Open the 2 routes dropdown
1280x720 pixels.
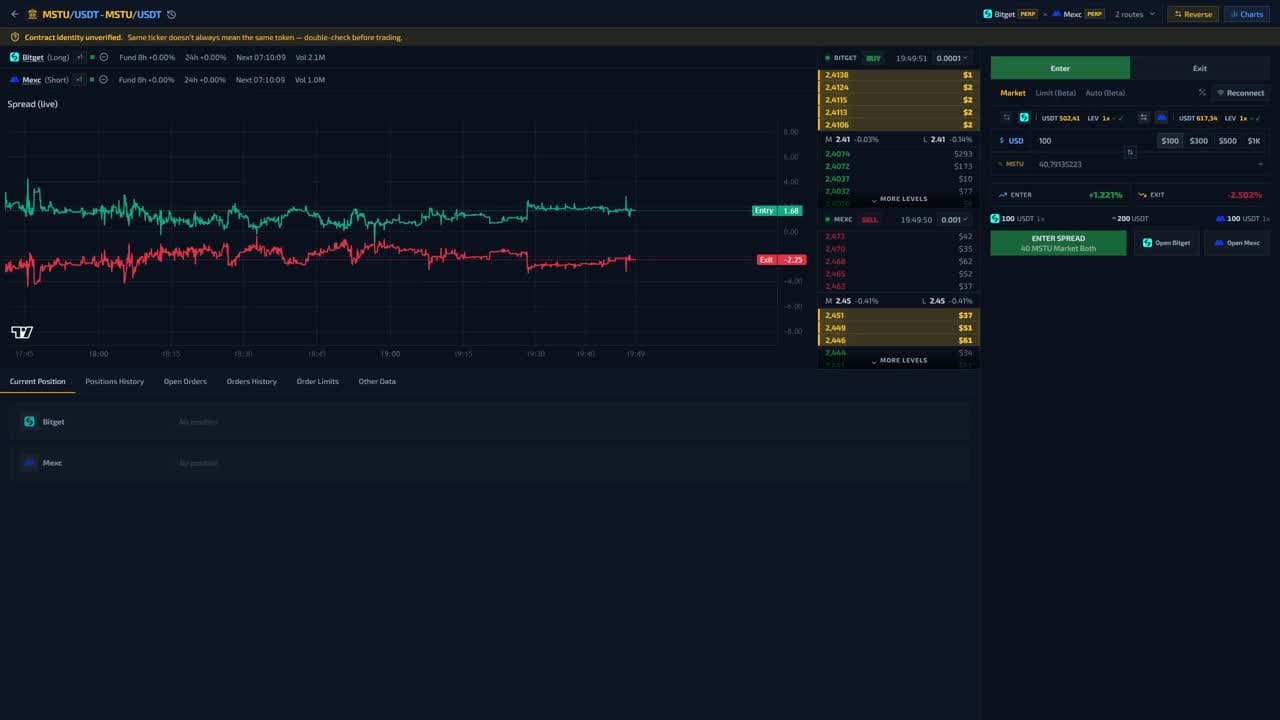1134,14
